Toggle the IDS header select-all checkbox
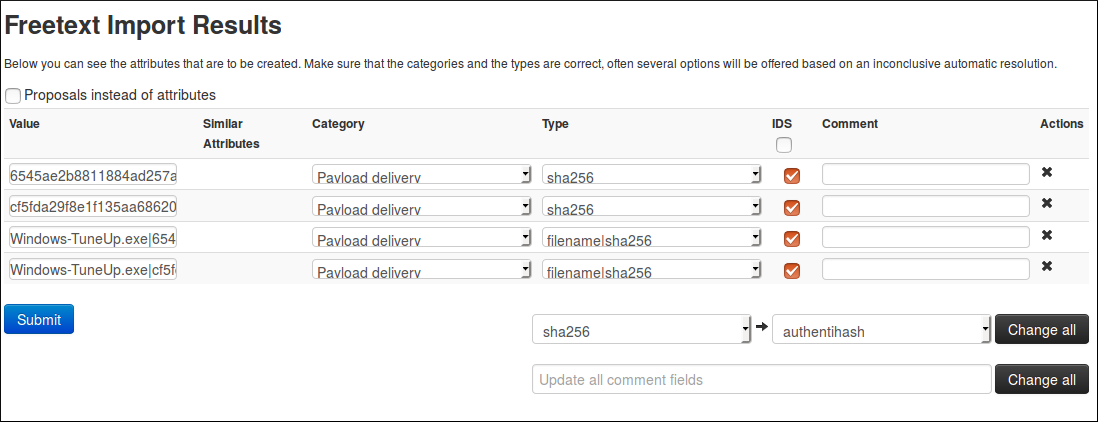The height and width of the screenshot is (422, 1098). [783, 145]
